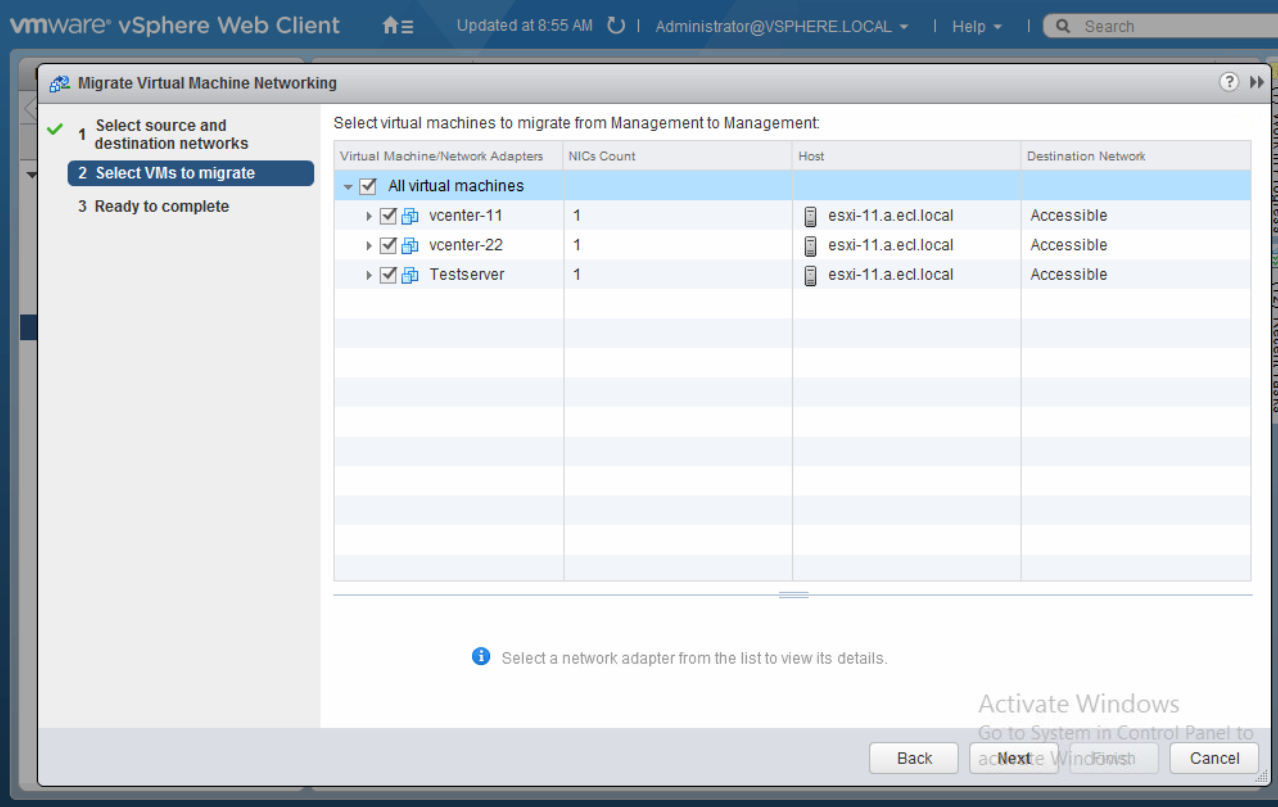This screenshot has height=807, width=1278.
Task: Click the horizontal splitter handle below the table
Action: (x=793, y=595)
